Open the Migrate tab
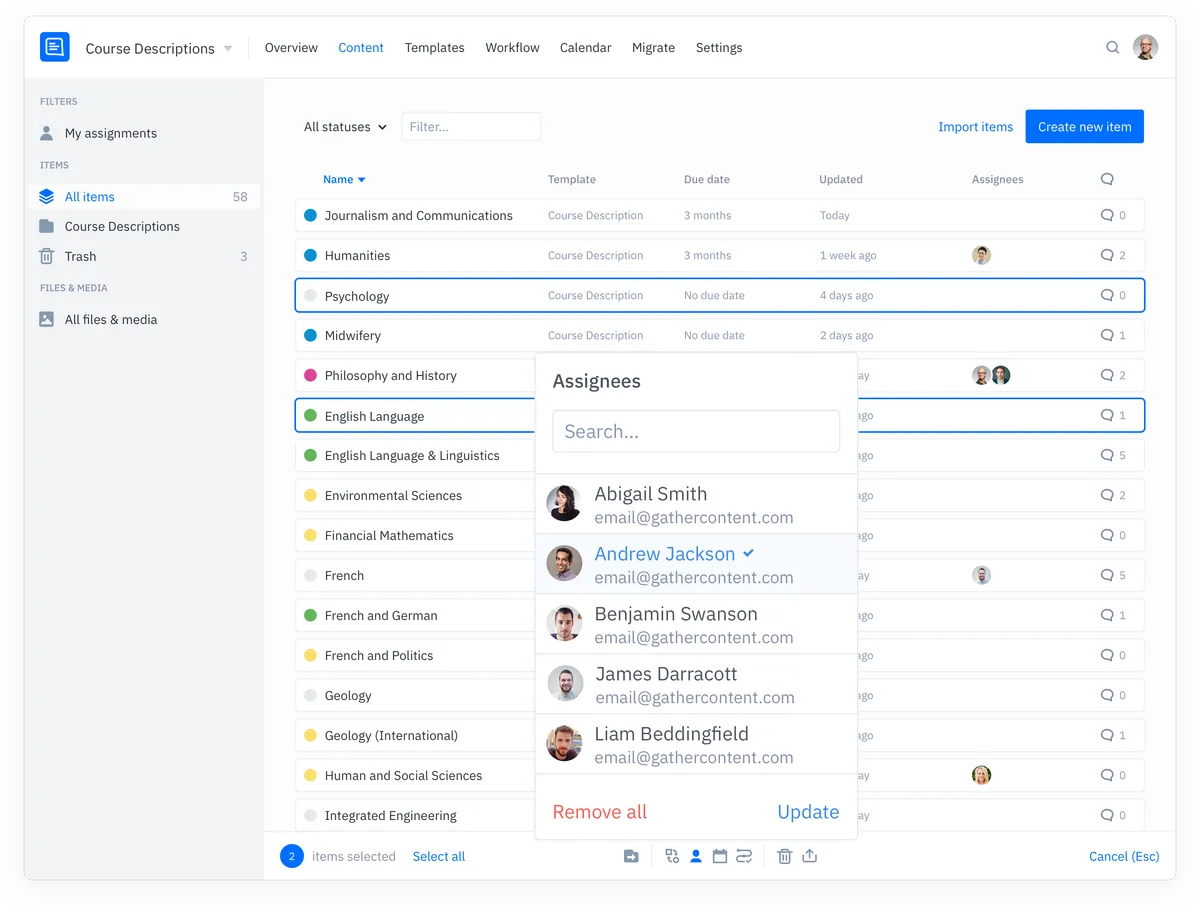The image size is (1200, 912). point(653,47)
